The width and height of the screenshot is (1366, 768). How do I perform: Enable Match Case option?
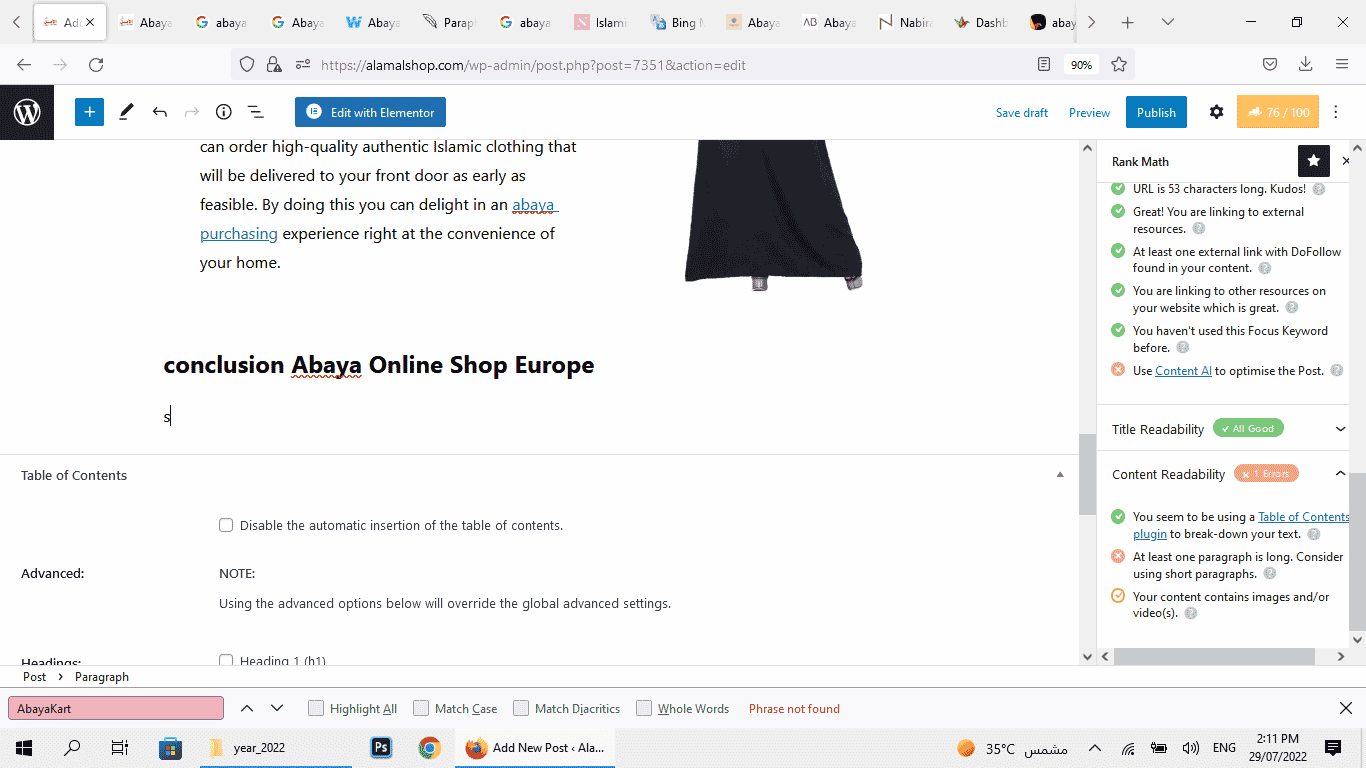[x=421, y=708]
